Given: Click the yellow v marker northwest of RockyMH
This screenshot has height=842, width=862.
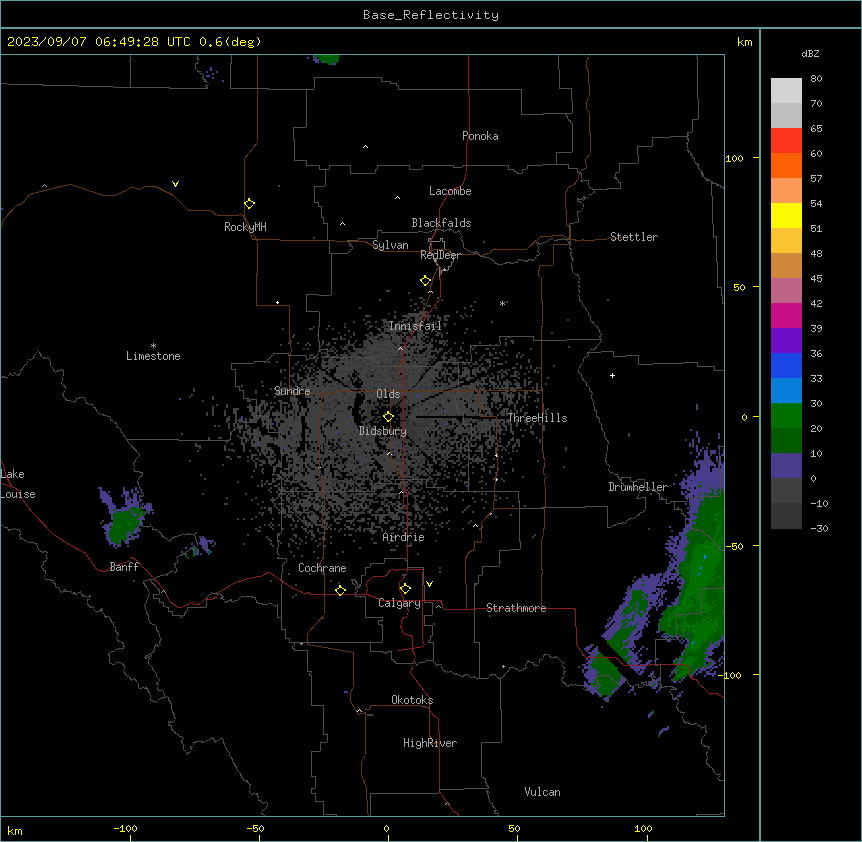Looking at the screenshot, I should 175,184.
